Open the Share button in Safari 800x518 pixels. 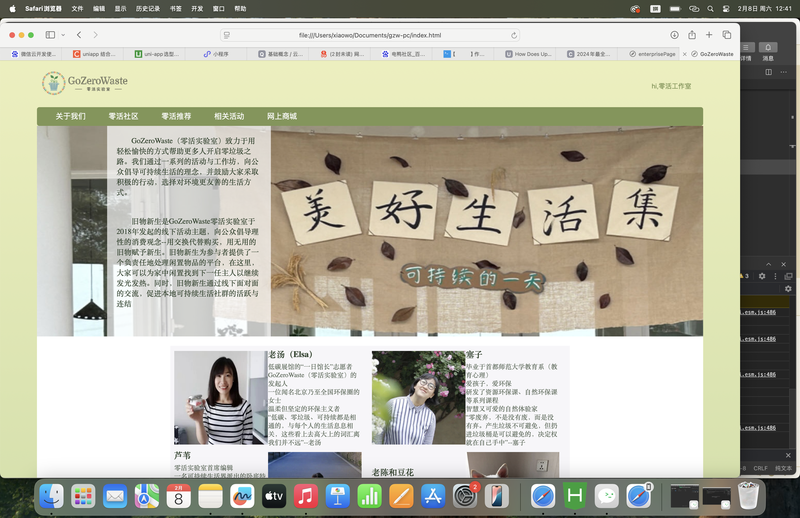(x=692, y=35)
